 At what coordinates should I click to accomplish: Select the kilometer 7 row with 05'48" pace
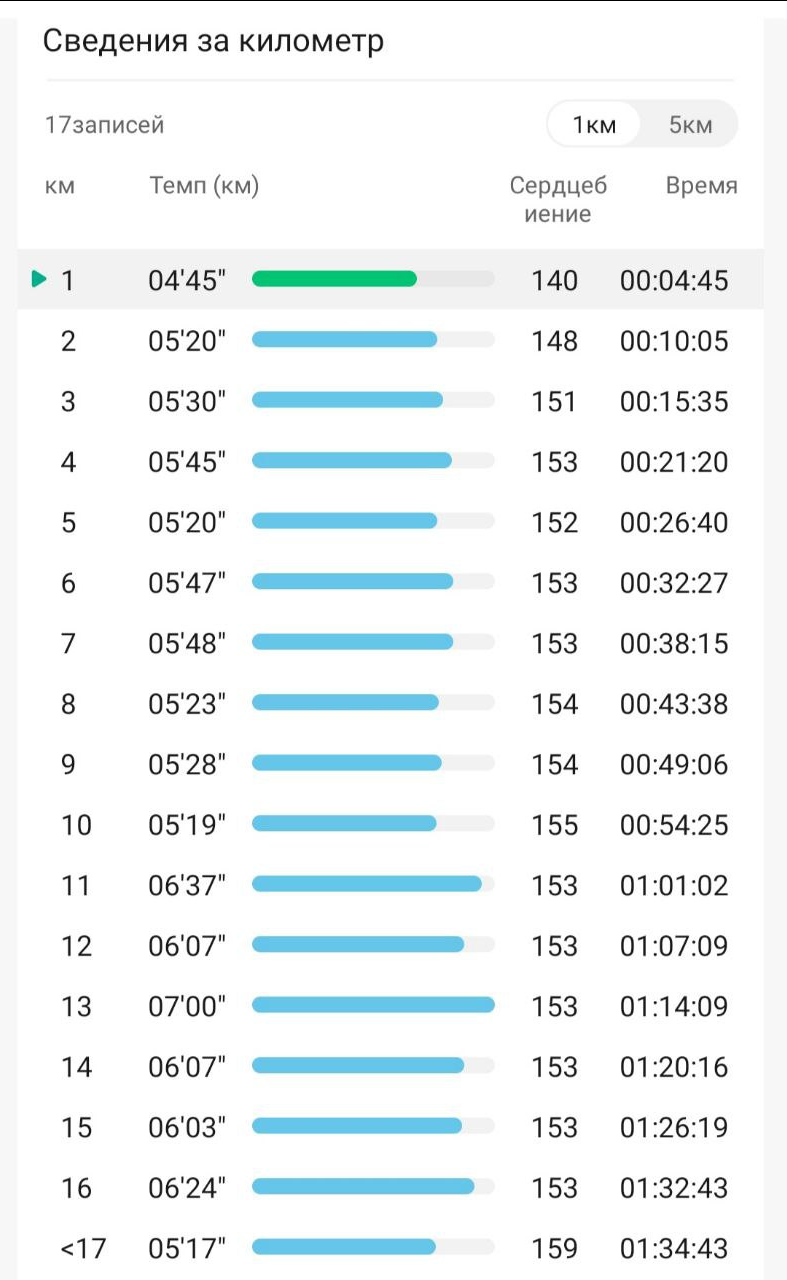[391, 643]
